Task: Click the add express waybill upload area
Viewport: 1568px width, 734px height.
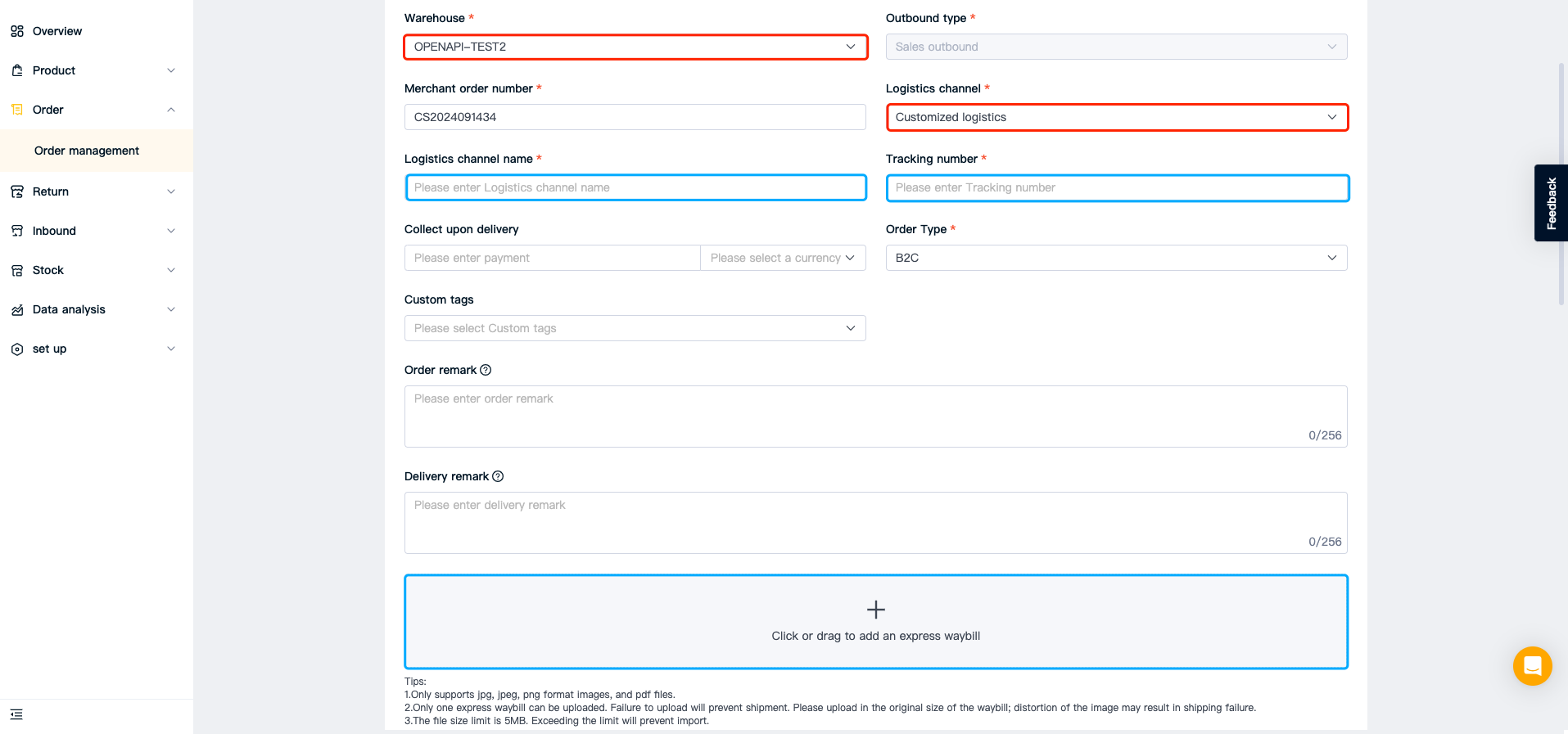Action: pyautogui.click(x=876, y=622)
